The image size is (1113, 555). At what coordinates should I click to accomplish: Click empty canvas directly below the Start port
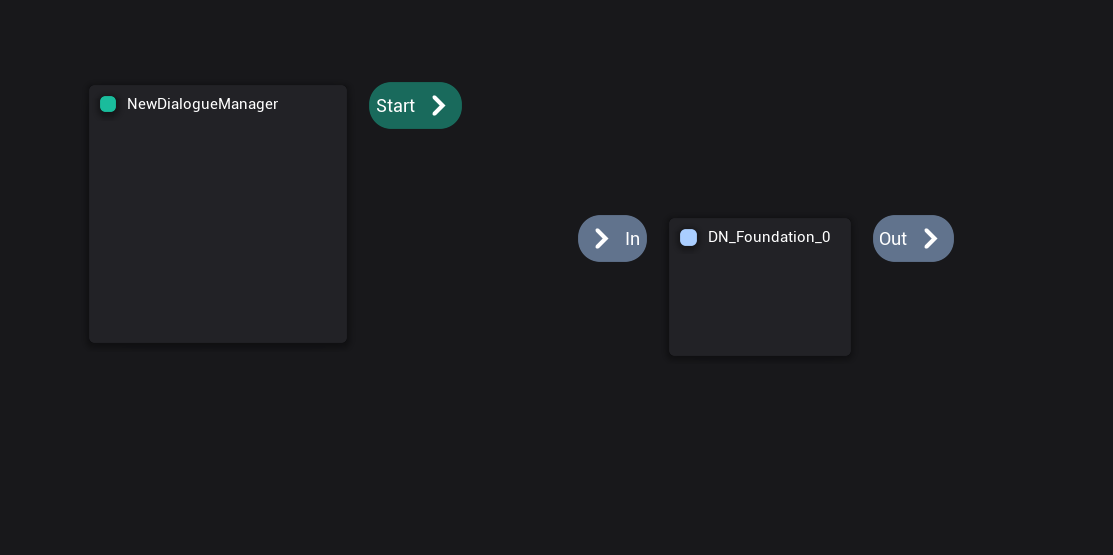click(415, 190)
